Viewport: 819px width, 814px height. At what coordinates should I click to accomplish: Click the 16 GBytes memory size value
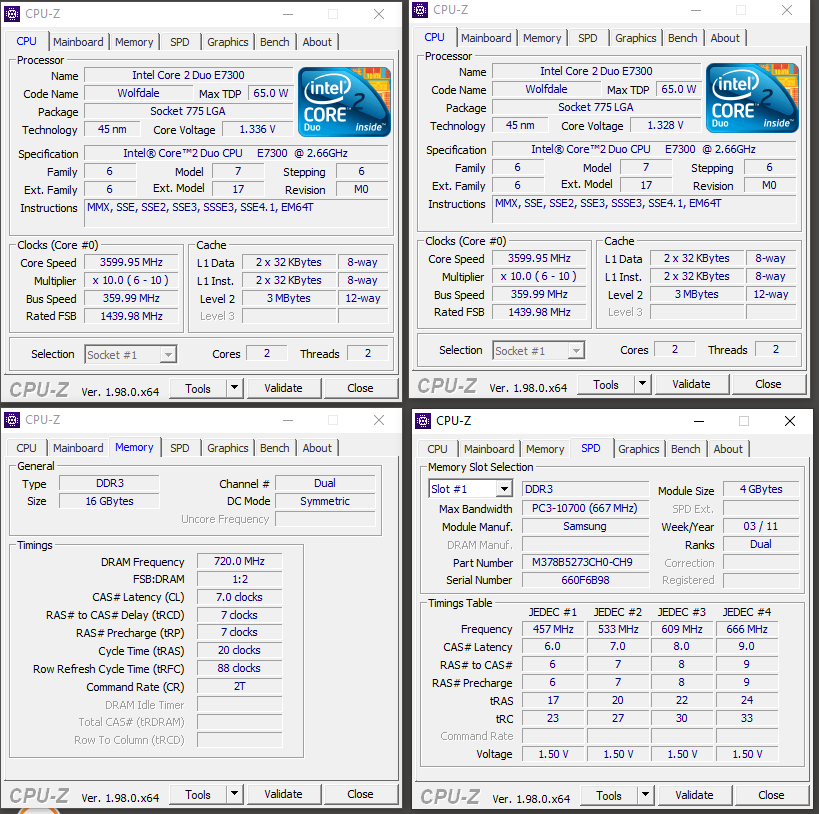109,501
